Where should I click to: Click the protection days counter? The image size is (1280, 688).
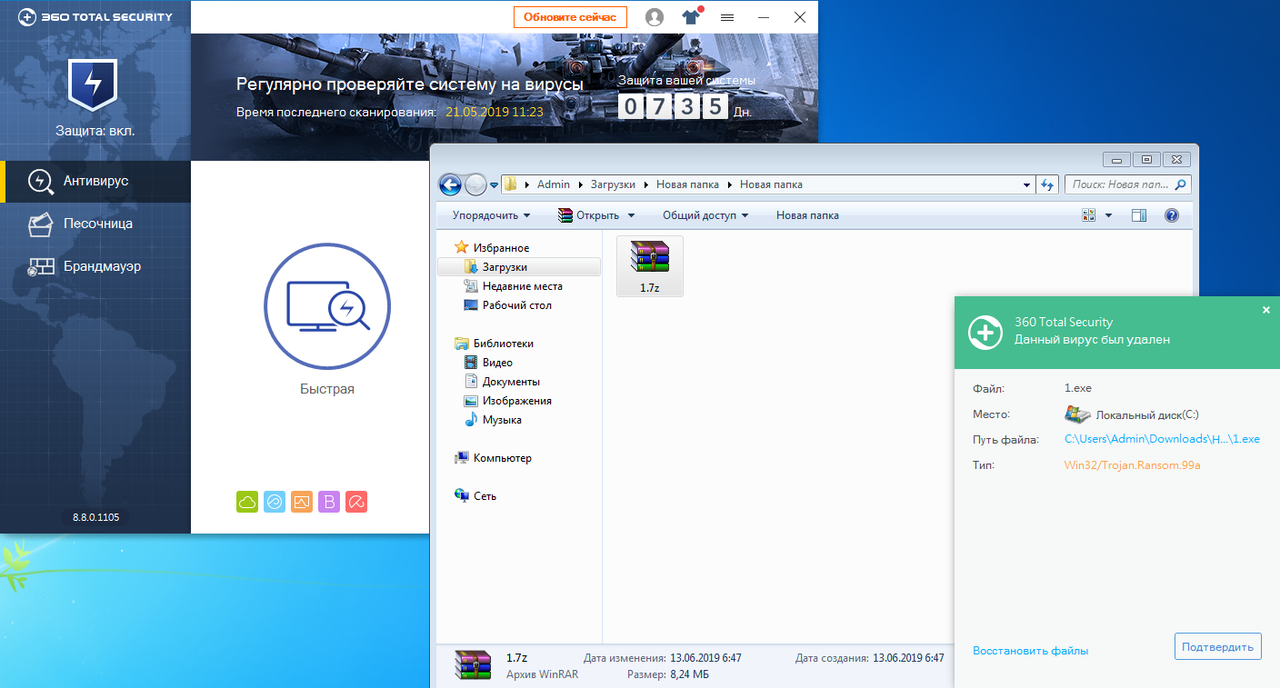pyautogui.click(x=674, y=105)
